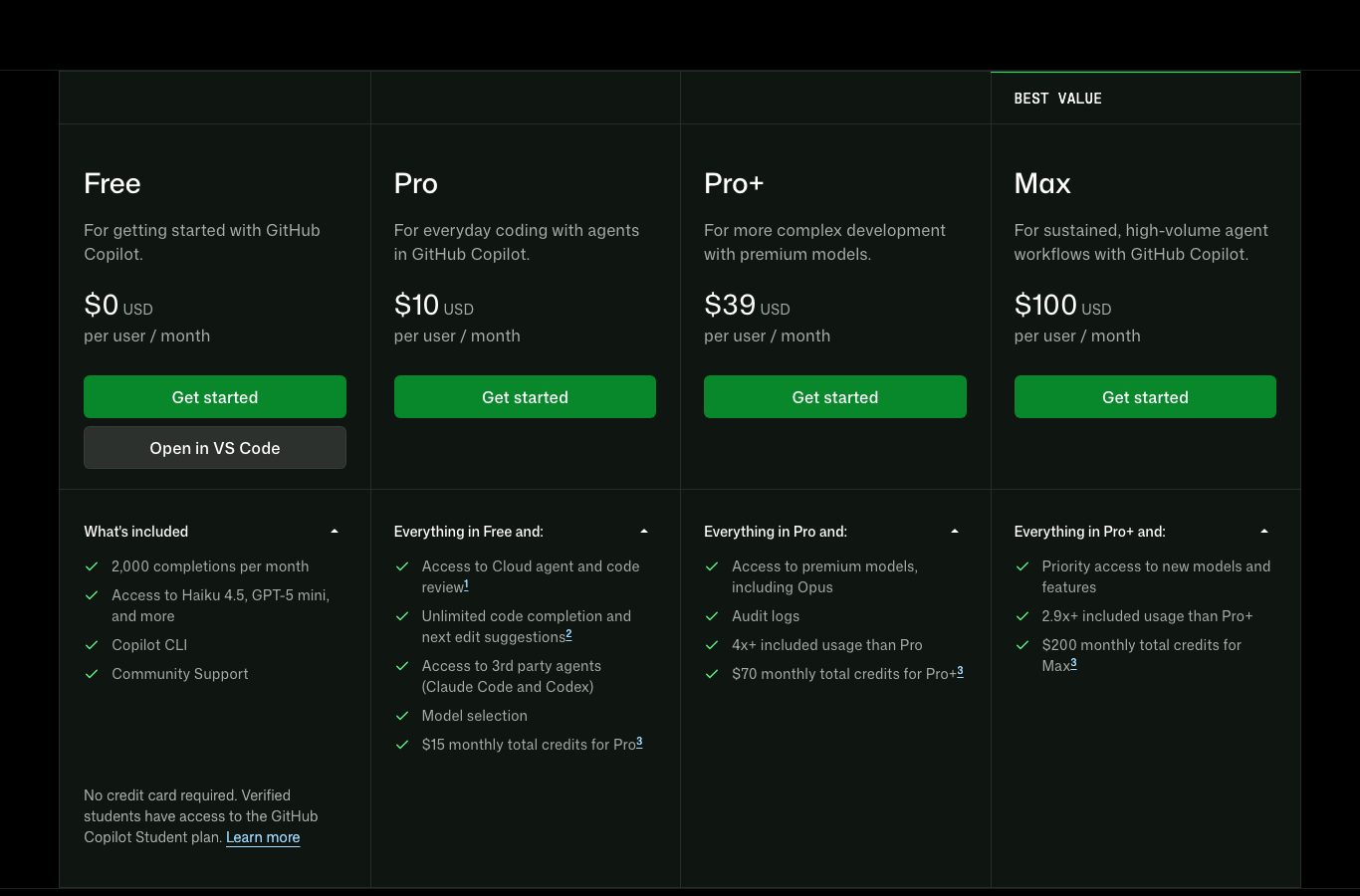Open footnote 3 after $70 monthly total credits

click(960, 672)
